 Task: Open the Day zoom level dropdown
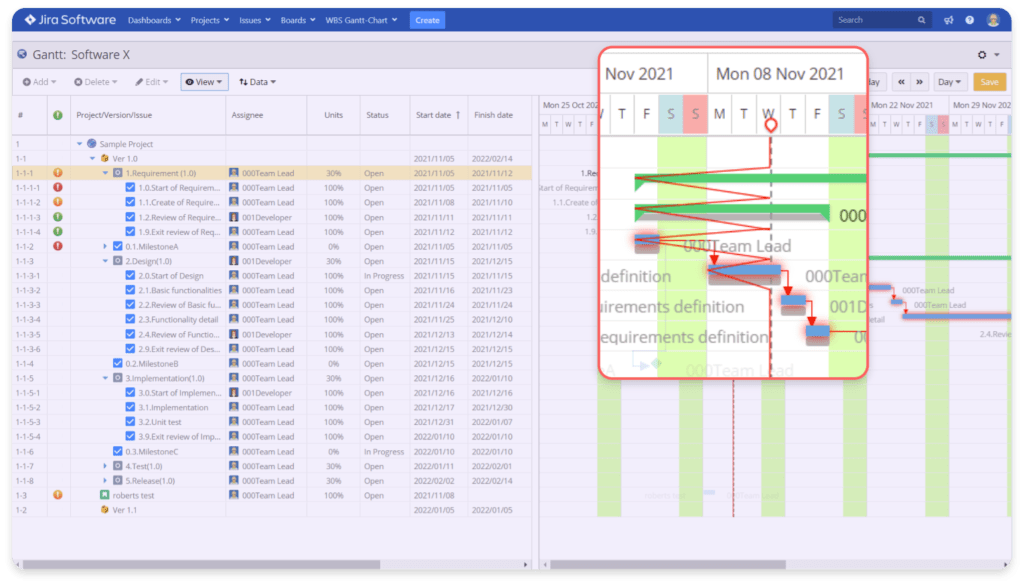[x=949, y=82]
